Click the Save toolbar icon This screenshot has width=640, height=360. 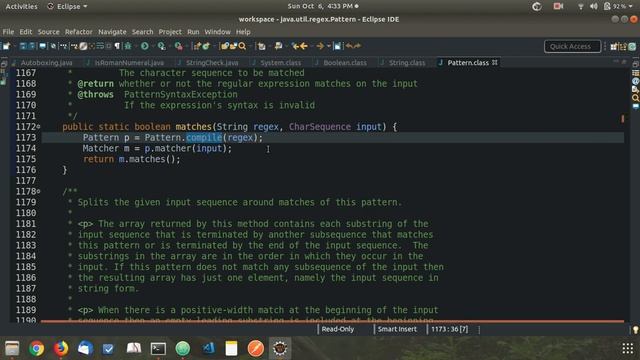point(23,46)
